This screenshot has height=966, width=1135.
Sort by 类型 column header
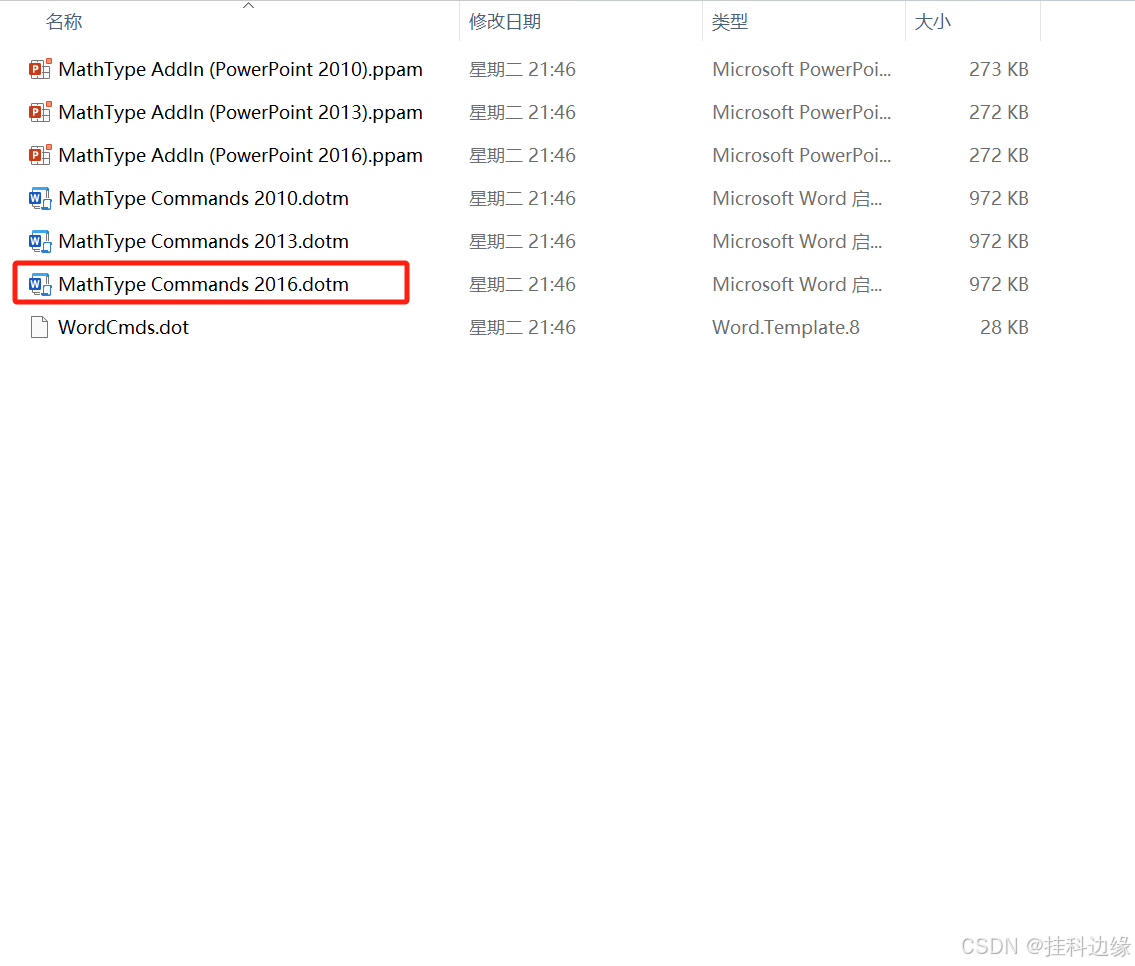(730, 22)
